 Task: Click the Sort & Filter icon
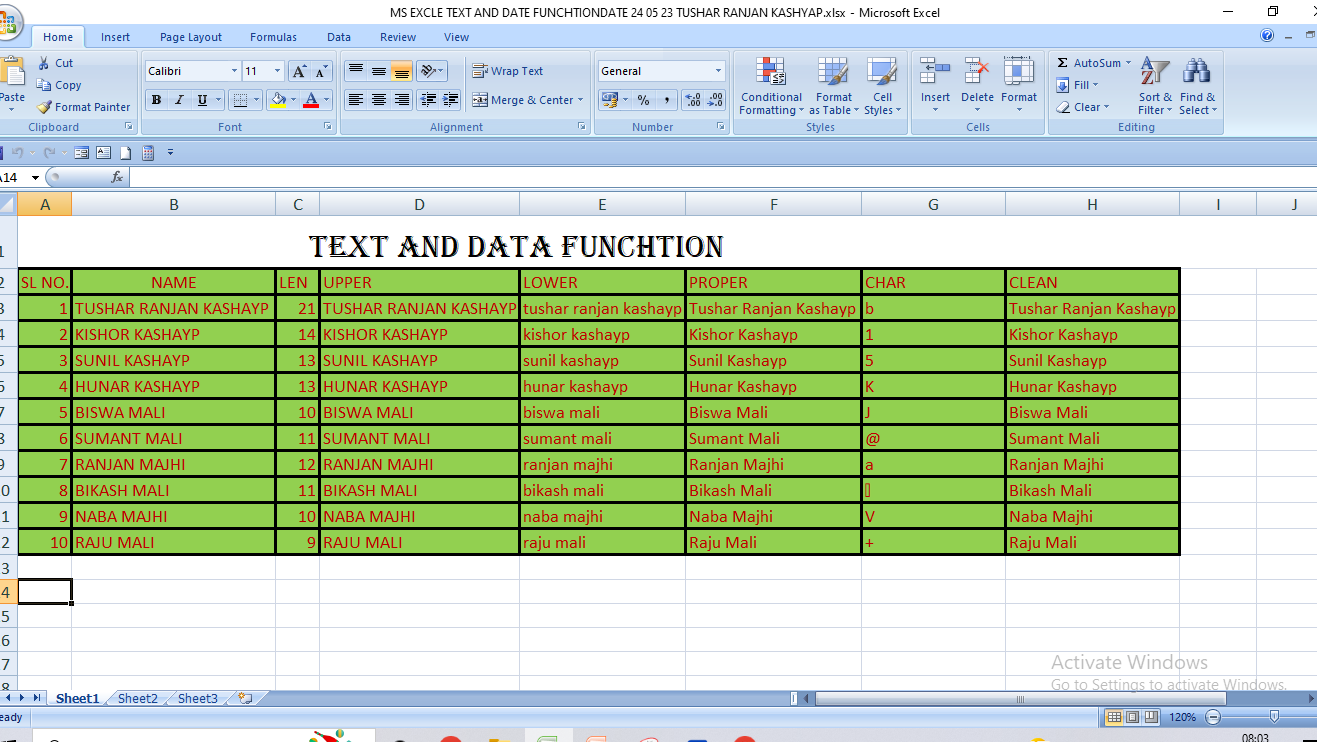(1155, 86)
